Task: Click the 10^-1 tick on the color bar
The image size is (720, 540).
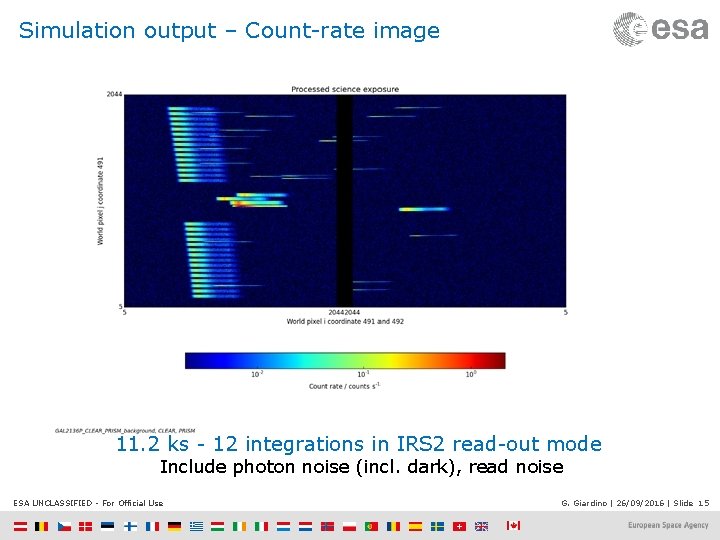Action: click(364, 374)
